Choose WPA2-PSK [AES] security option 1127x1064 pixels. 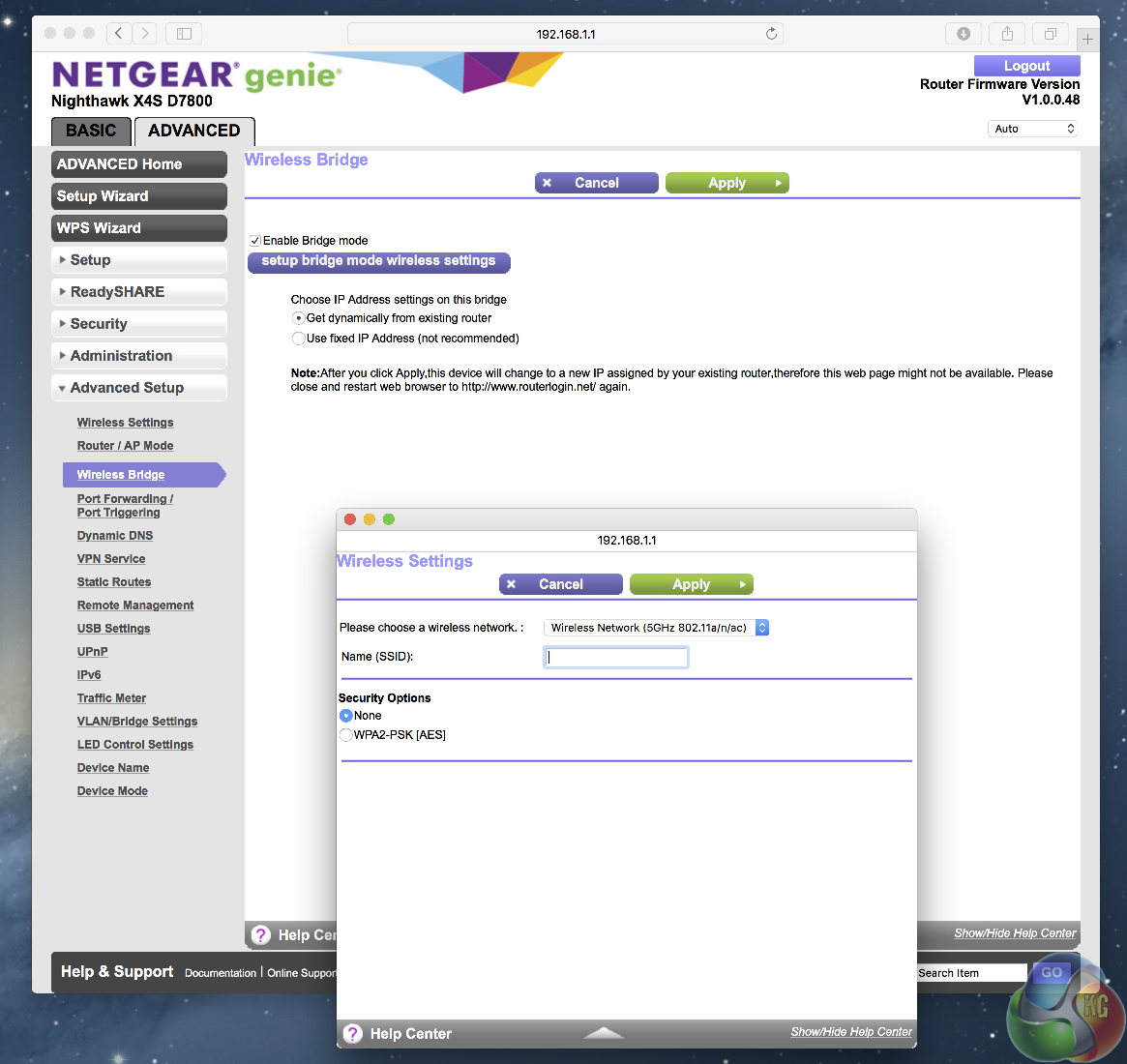345,734
